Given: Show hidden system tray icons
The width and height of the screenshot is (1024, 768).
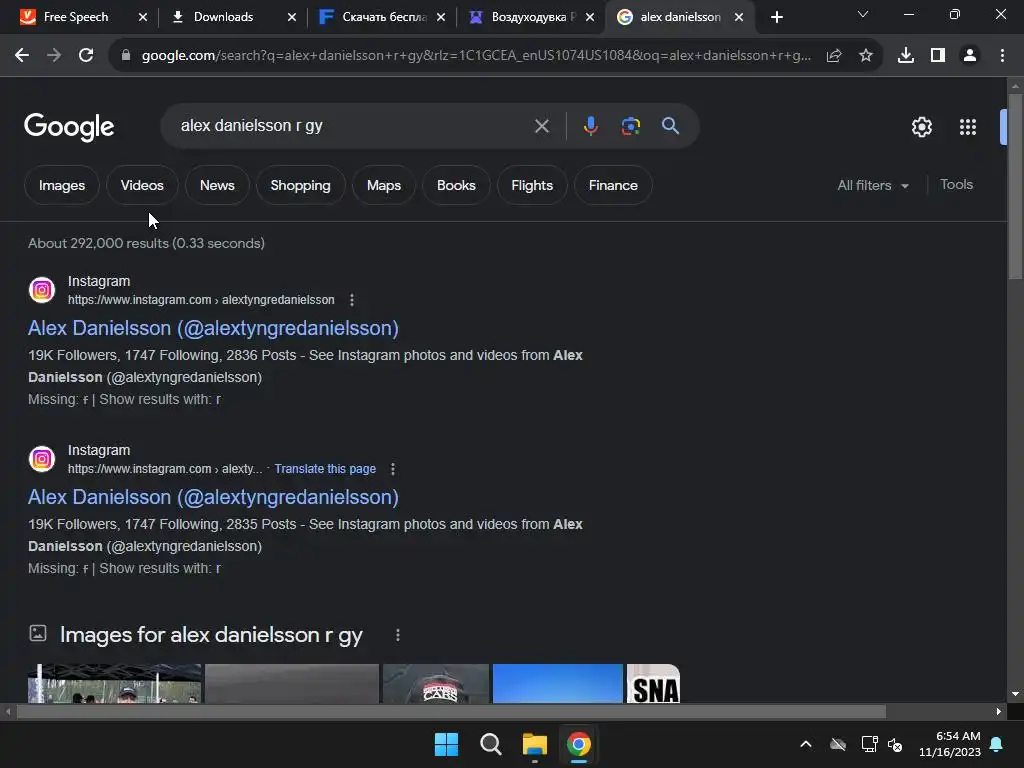Looking at the screenshot, I should coord(806,744).
